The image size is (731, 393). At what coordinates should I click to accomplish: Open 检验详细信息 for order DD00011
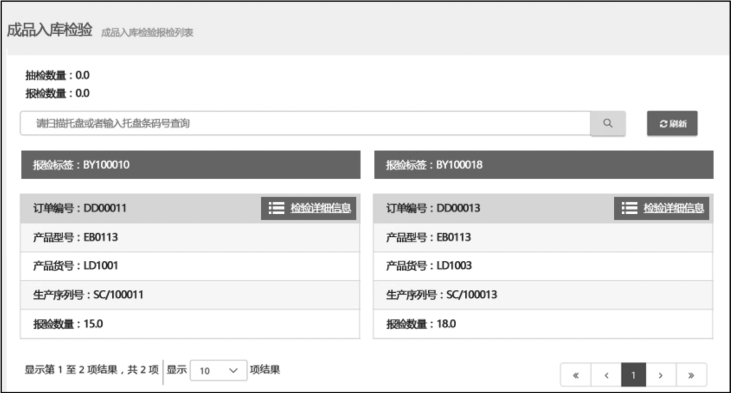[309, 208]
